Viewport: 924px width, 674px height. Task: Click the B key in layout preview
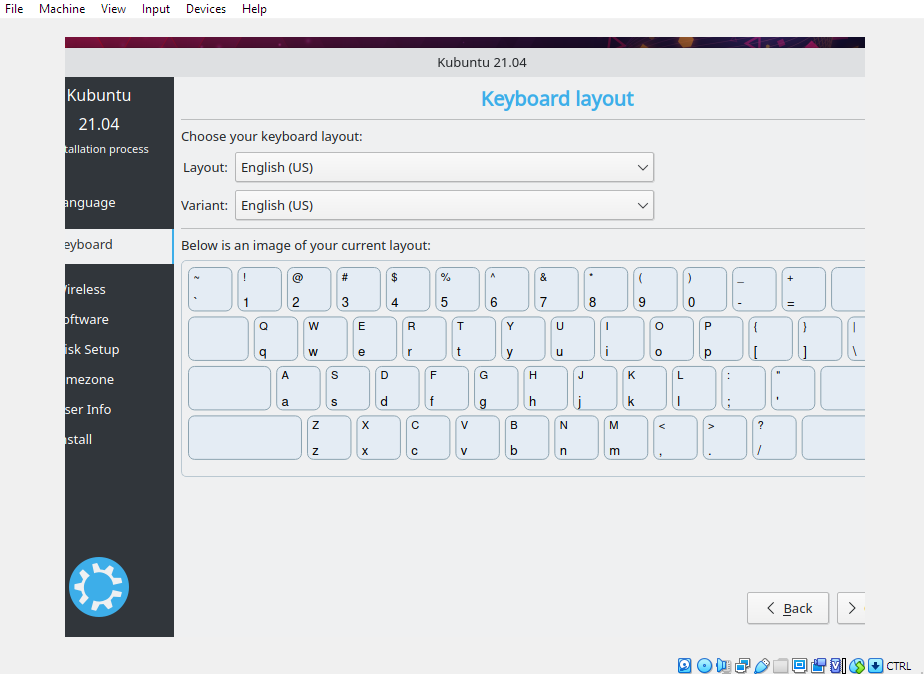tap(527, 438)
